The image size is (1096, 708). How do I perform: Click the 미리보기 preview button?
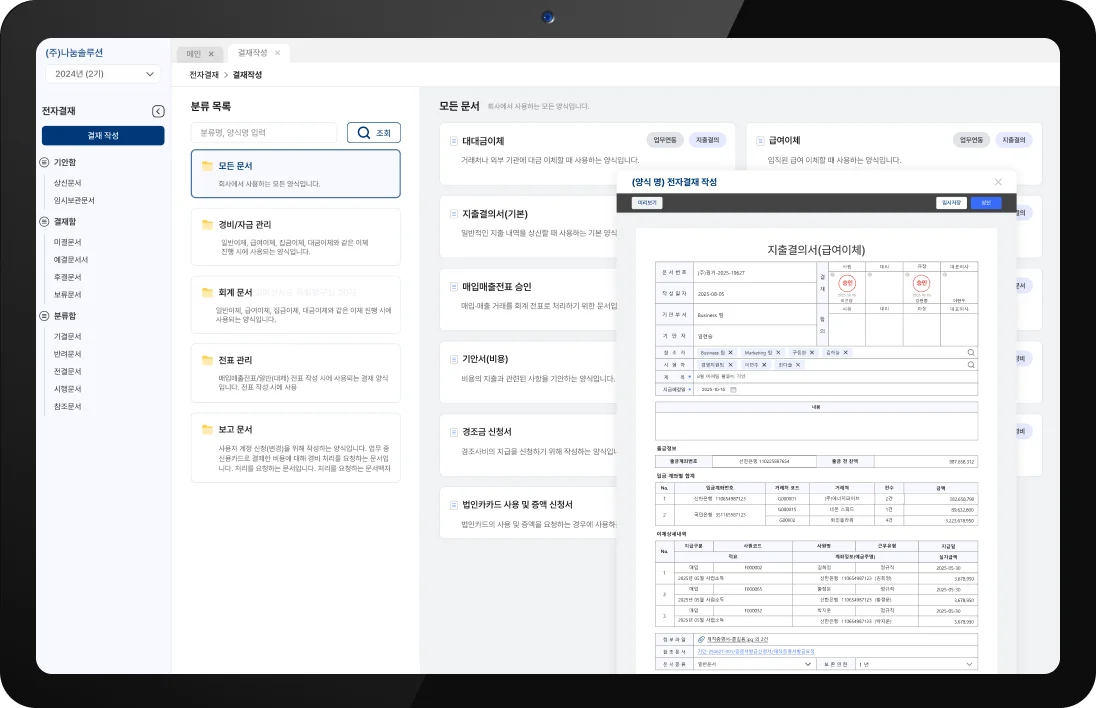point(647,203)
